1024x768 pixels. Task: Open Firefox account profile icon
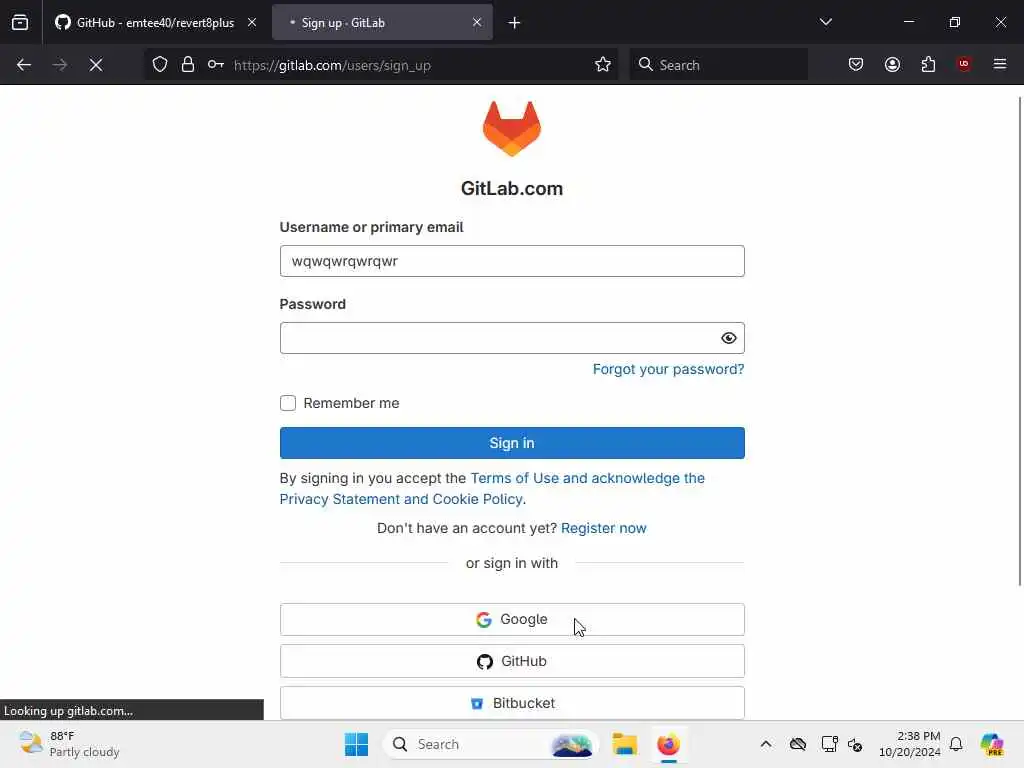click(892, 64)
